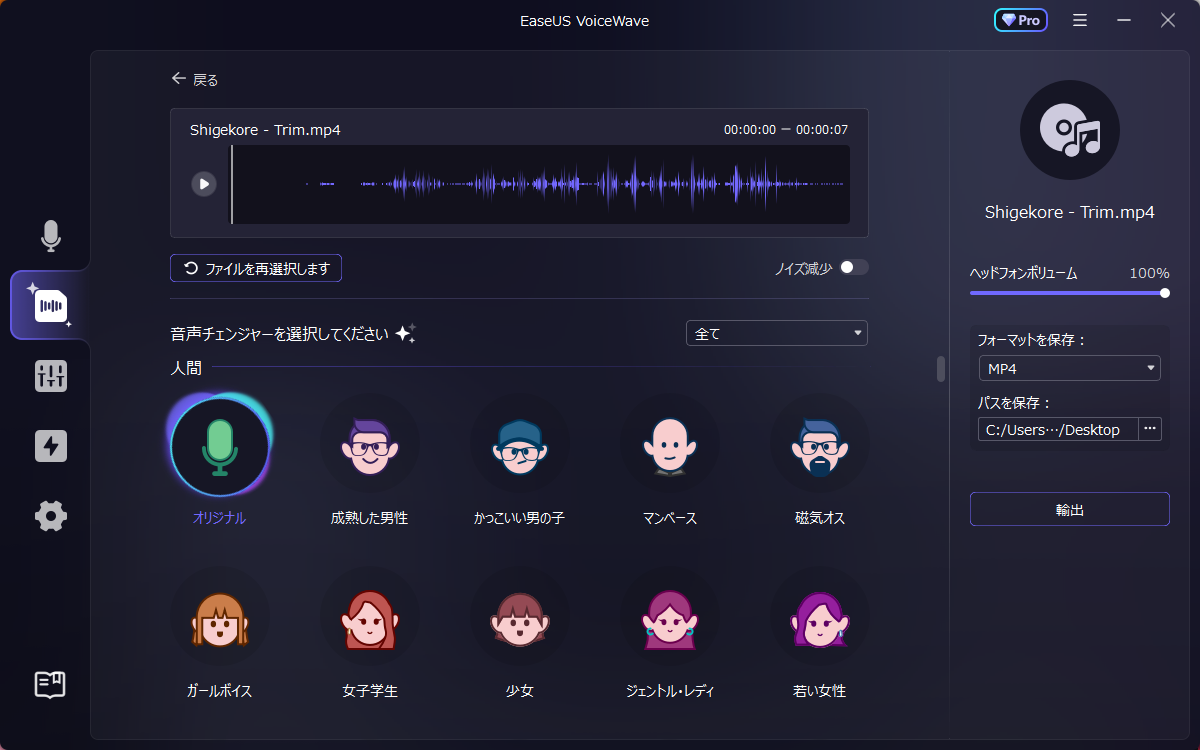Choose the かっこいい男の子 voice avatar
1200x750 pixels.
pos(519,443)
